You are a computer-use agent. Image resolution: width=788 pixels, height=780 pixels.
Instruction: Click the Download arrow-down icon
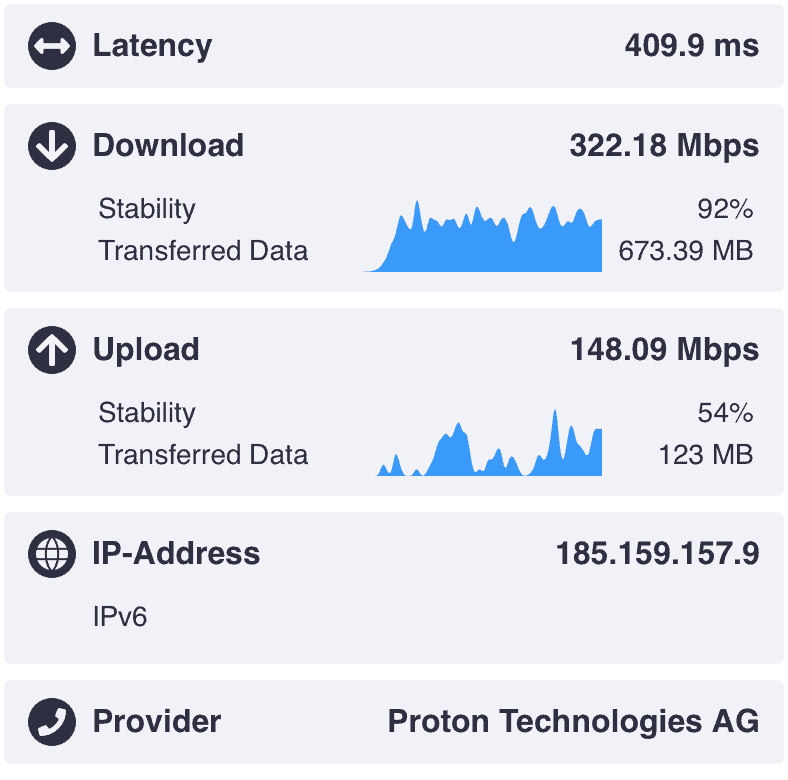pyautogui.click(x=52, y=146)
